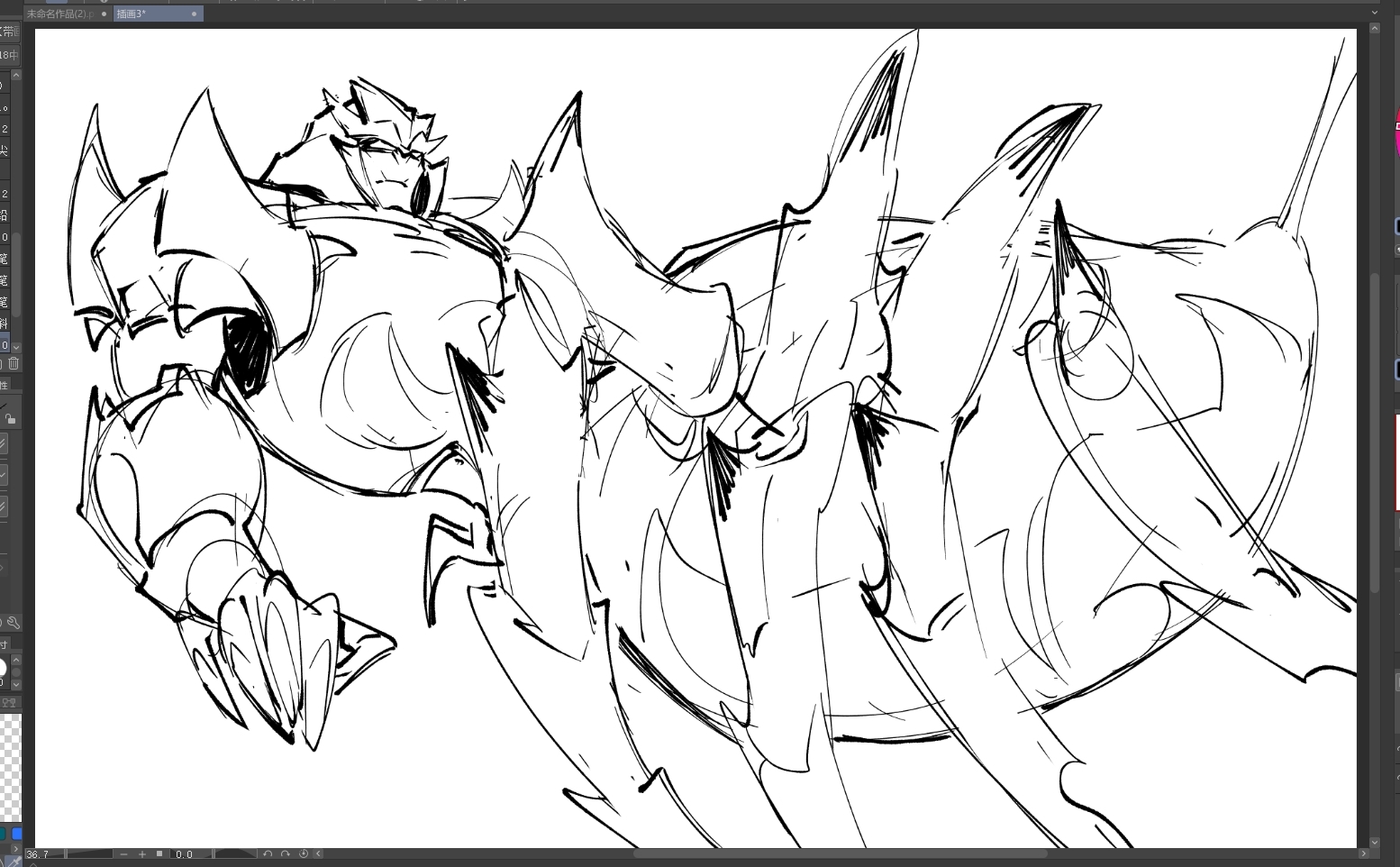Collapse status bar with left chevron arrow
This screenshot has width=1400, height=867.
tap(318, 853)
